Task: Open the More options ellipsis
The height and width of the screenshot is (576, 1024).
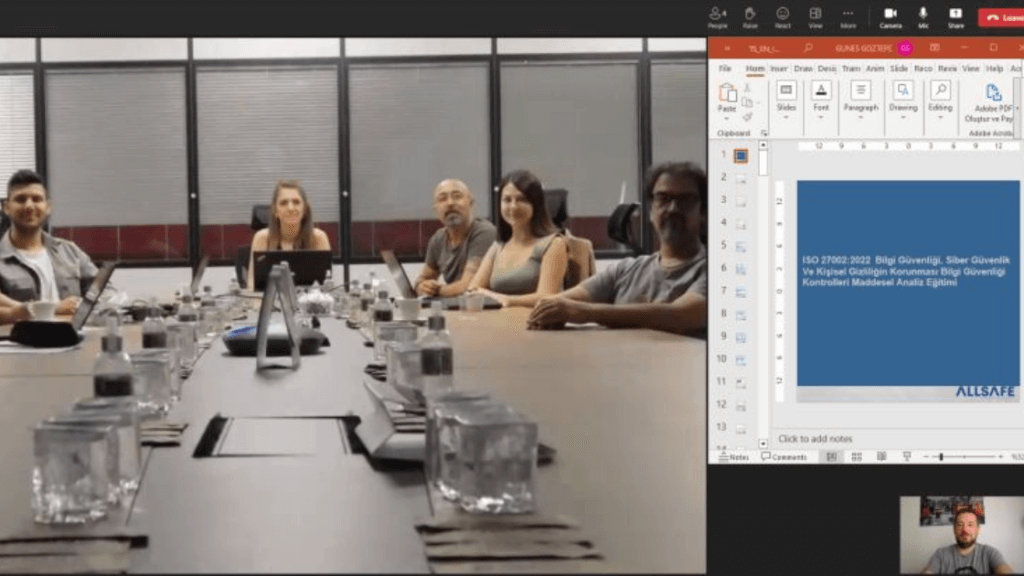Action: (848, 16)
